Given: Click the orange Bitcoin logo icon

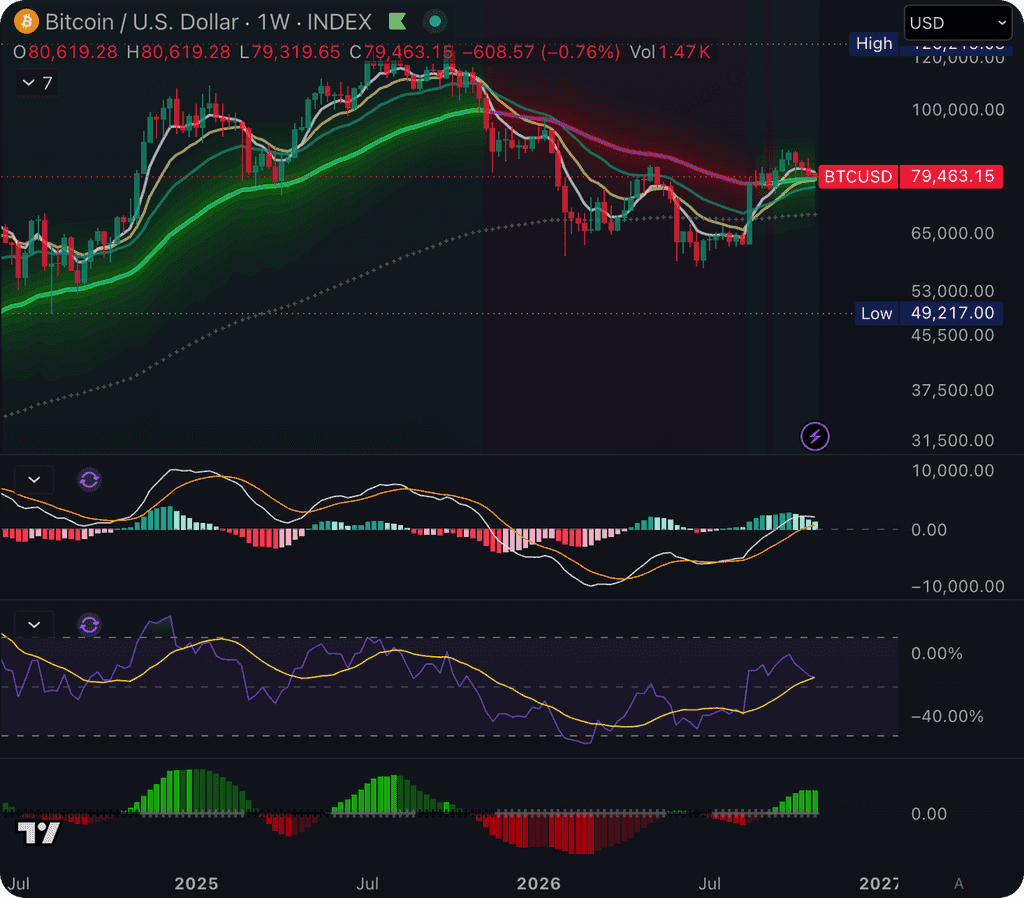Looking at the screenshot, I should point(27,22).
